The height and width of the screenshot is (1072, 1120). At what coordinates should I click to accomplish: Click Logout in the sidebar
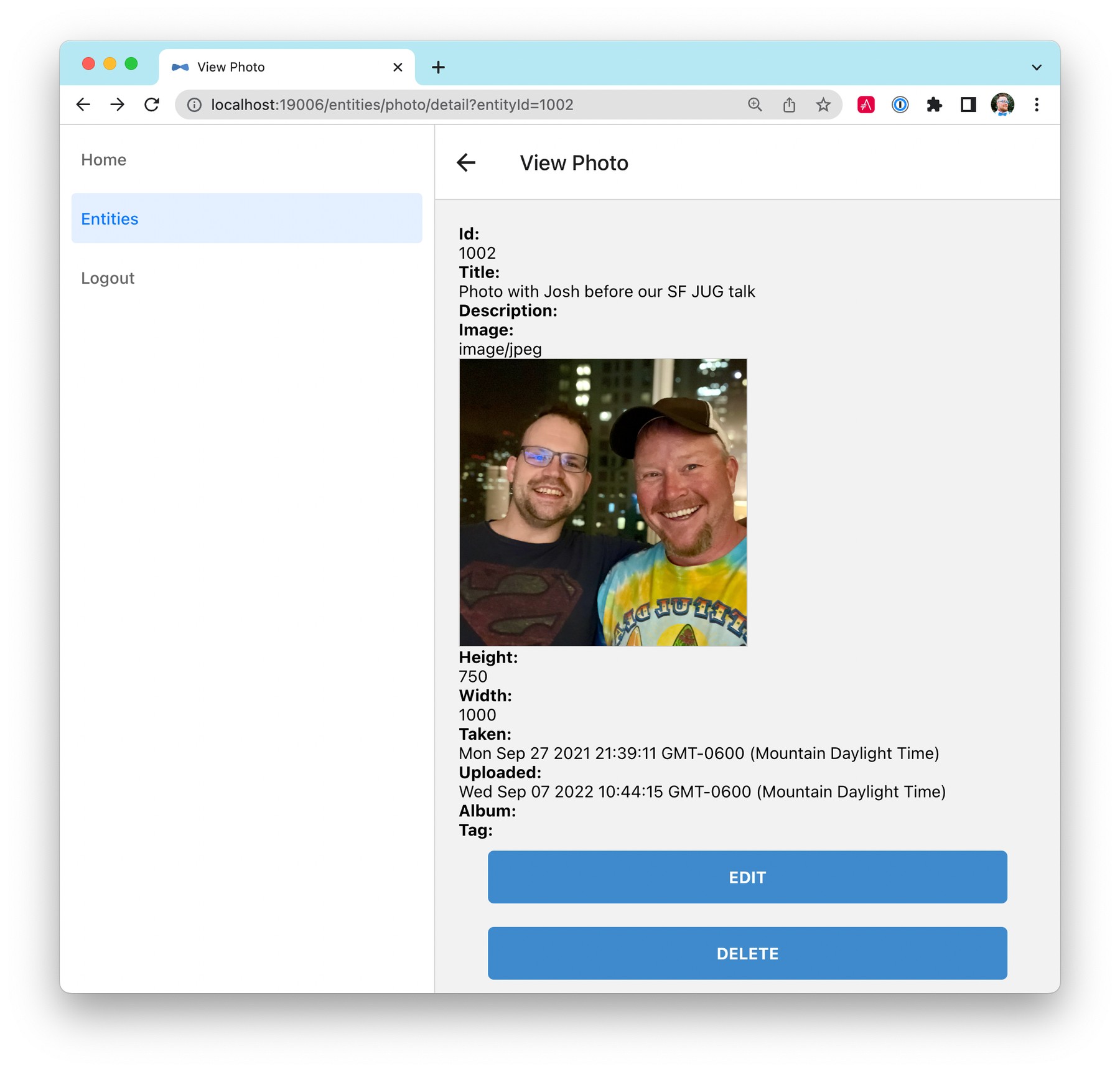(108, 278)
